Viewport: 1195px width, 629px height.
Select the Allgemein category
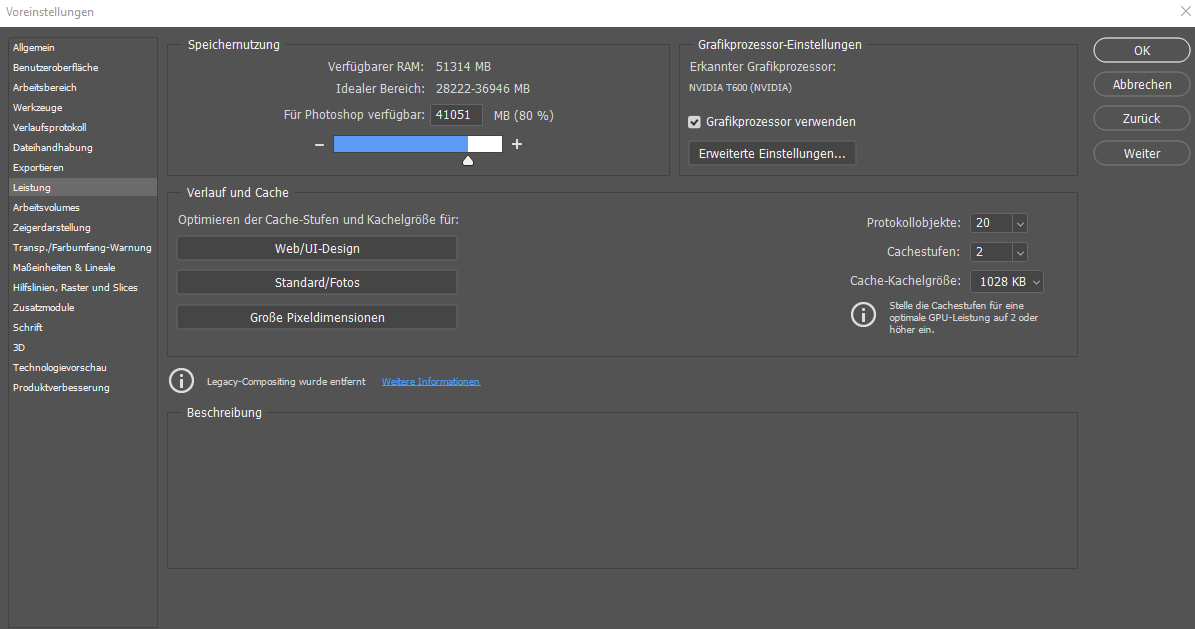pyautogui.click(x=82, y=47)
